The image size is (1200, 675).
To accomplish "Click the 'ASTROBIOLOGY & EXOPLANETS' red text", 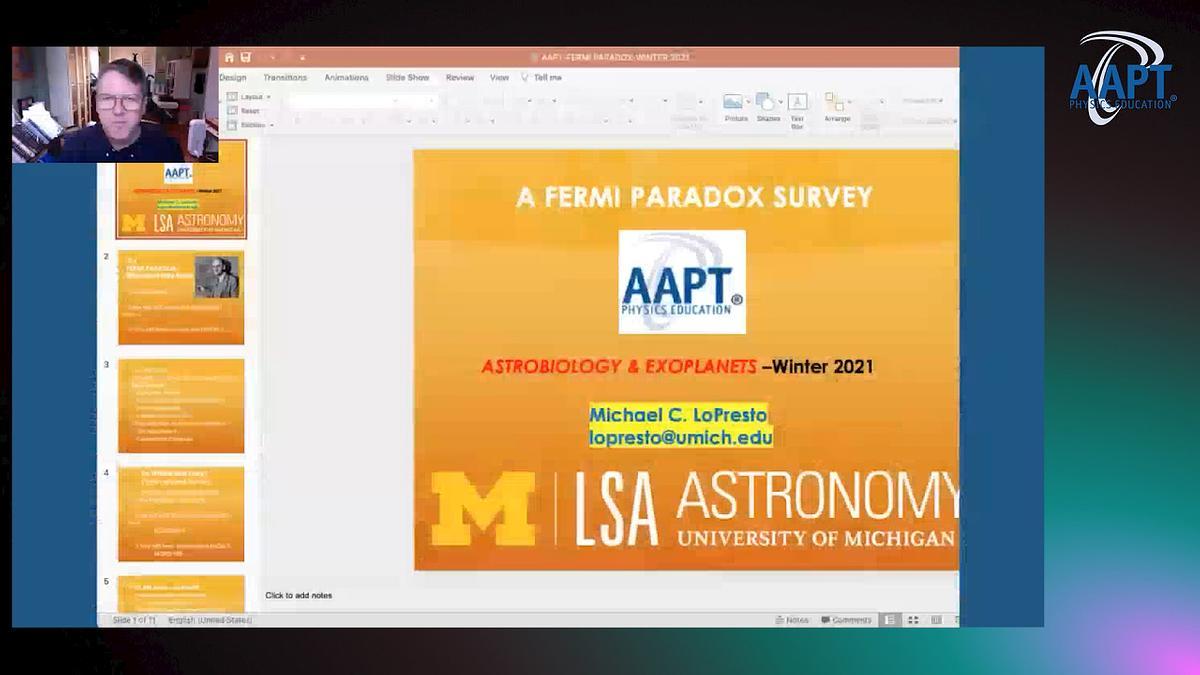I will click(619, 367).
